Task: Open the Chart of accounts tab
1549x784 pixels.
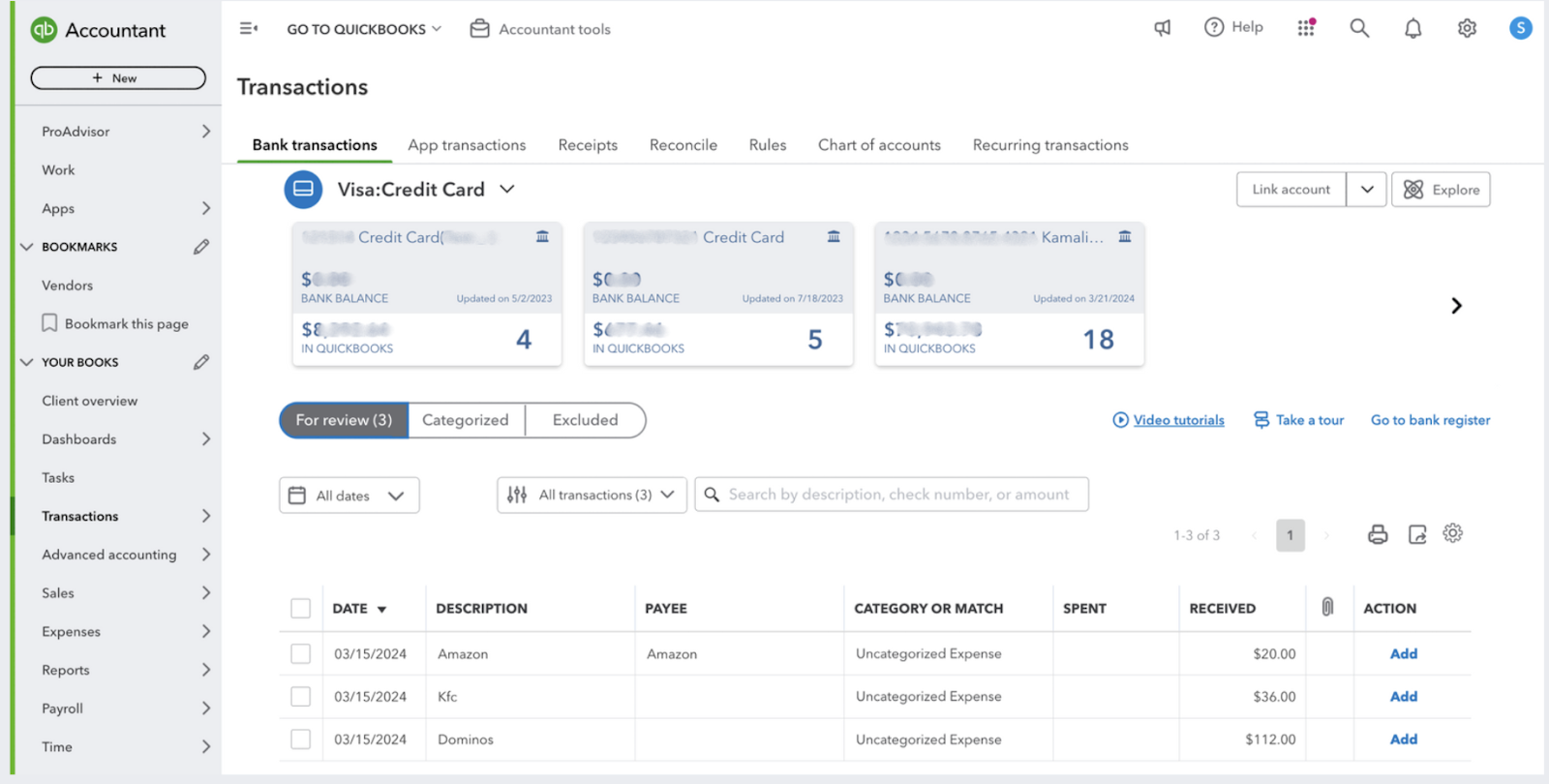Action: click(x=879, y=145)
